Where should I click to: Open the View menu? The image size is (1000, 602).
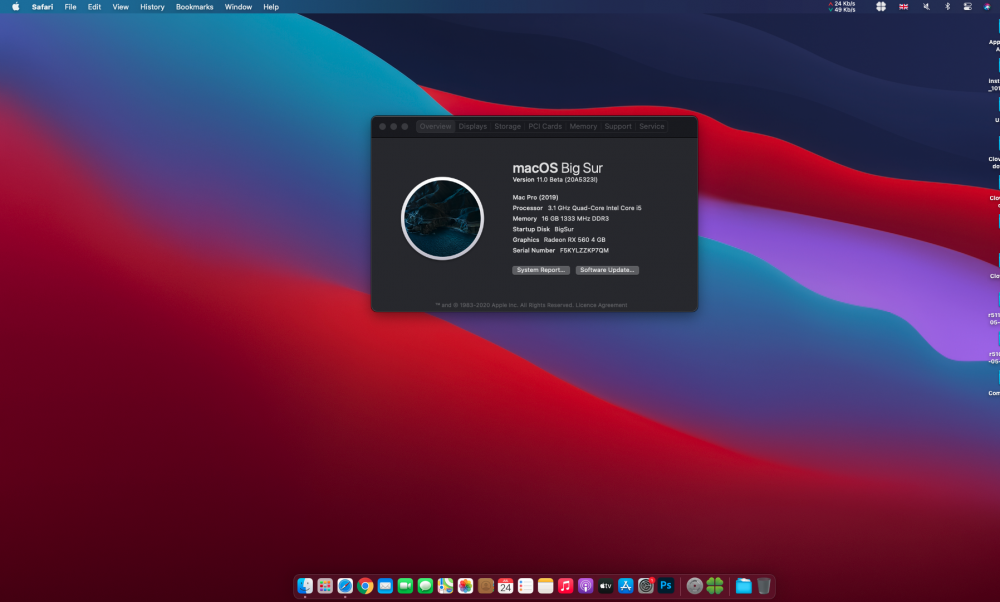[121, 6]
